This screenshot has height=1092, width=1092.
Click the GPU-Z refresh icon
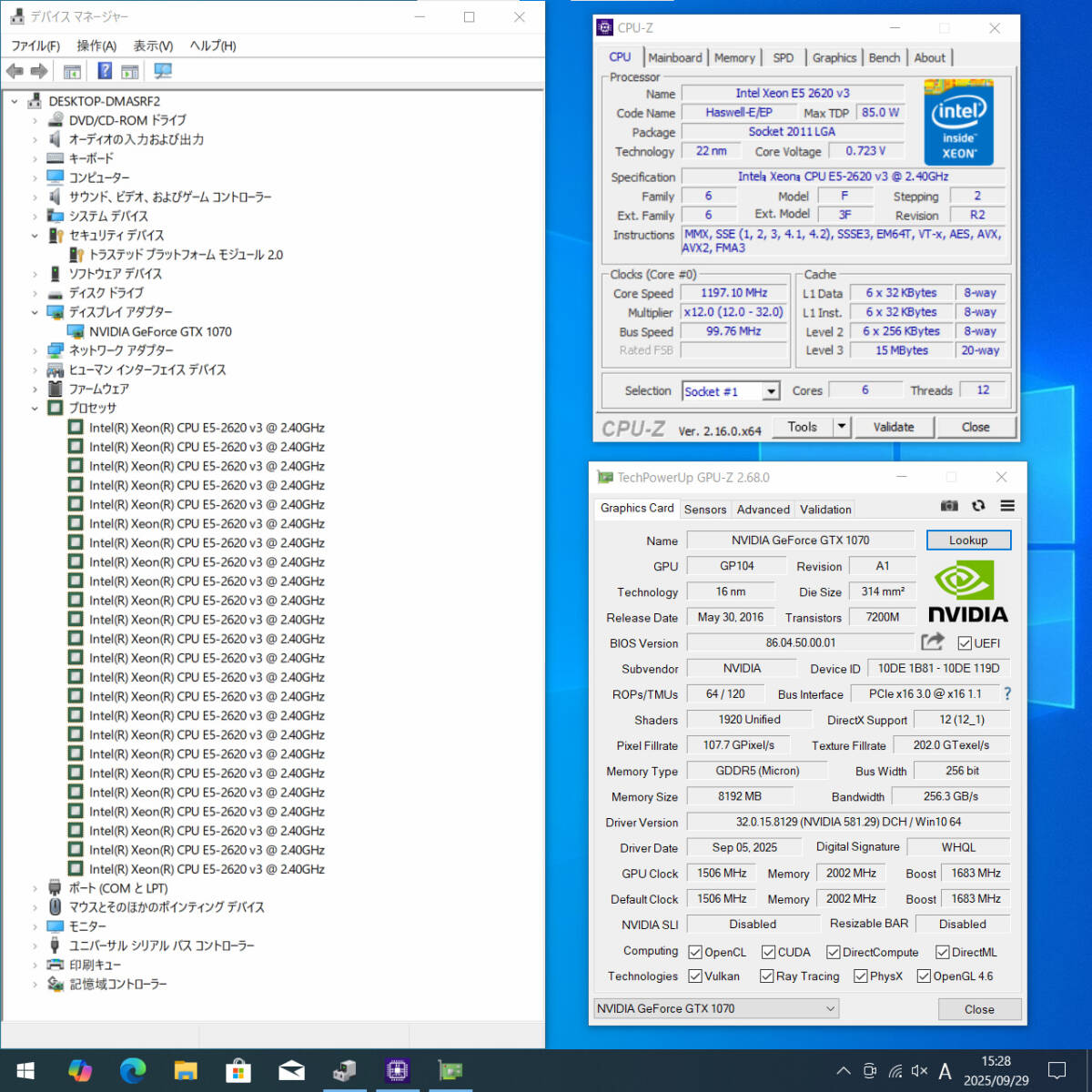978,506
